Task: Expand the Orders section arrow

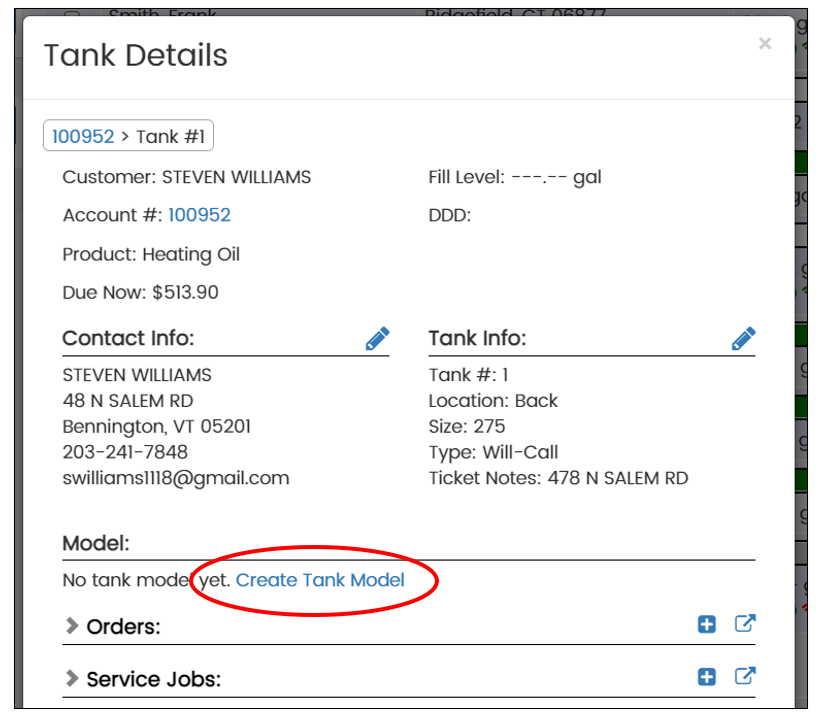Action: coord(72,626)
